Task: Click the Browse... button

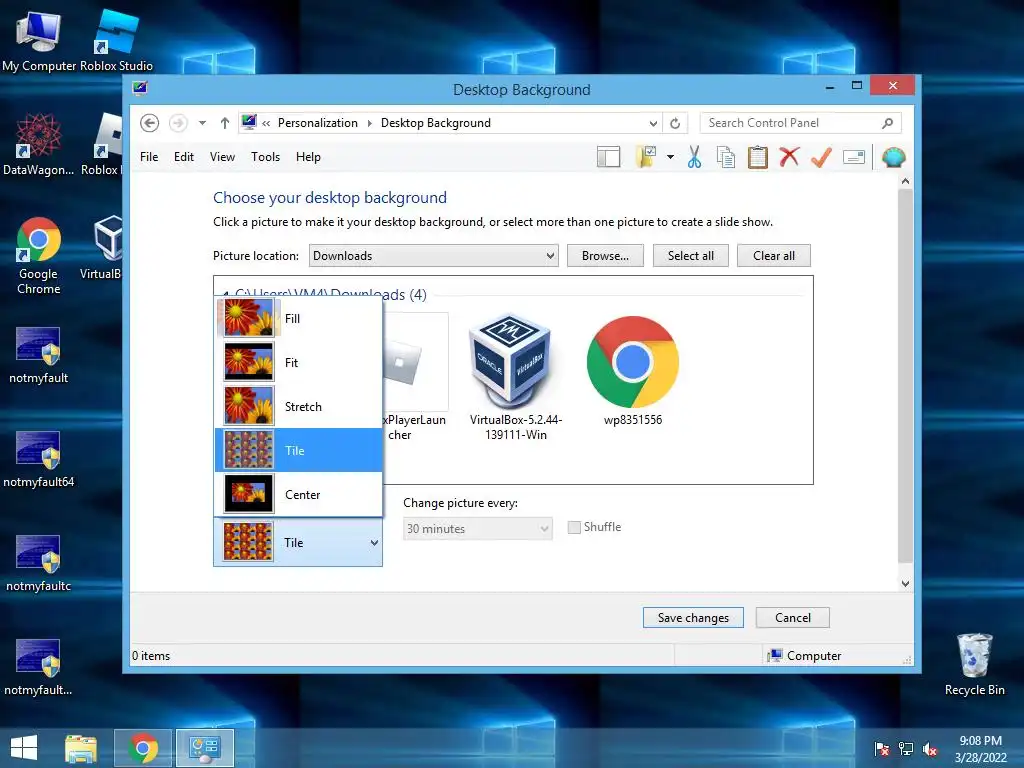Action: pos(605,255)
